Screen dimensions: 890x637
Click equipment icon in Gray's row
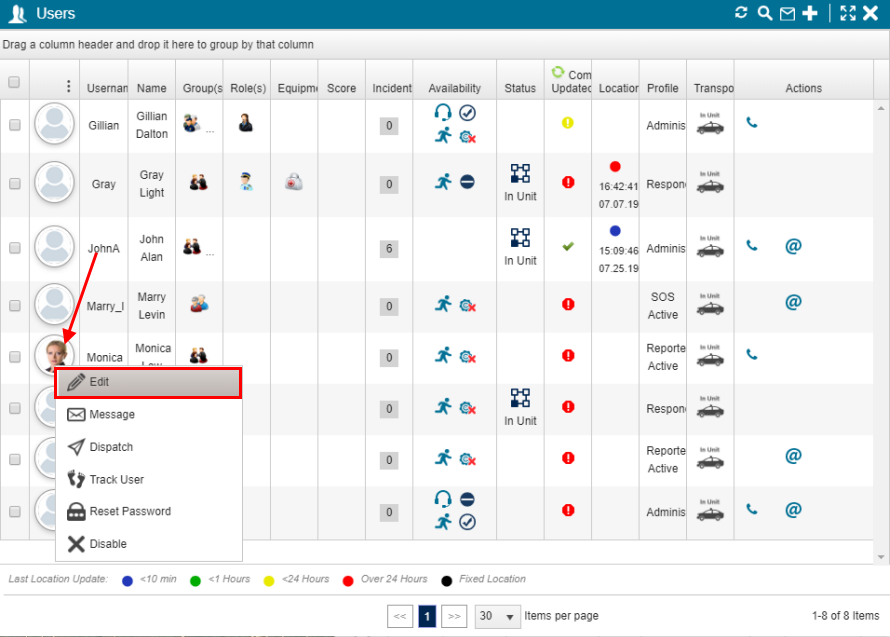(293, 182)
